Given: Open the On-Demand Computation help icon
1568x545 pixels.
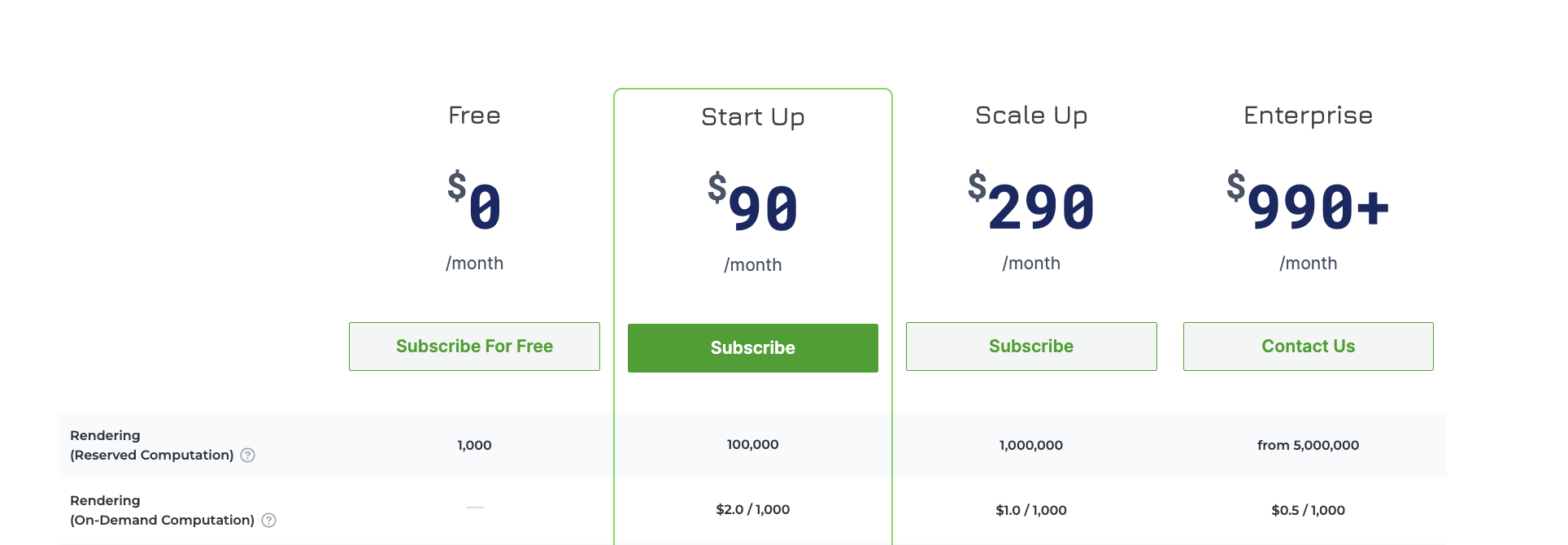Looking at the screenshot, I should click(268, 520).
